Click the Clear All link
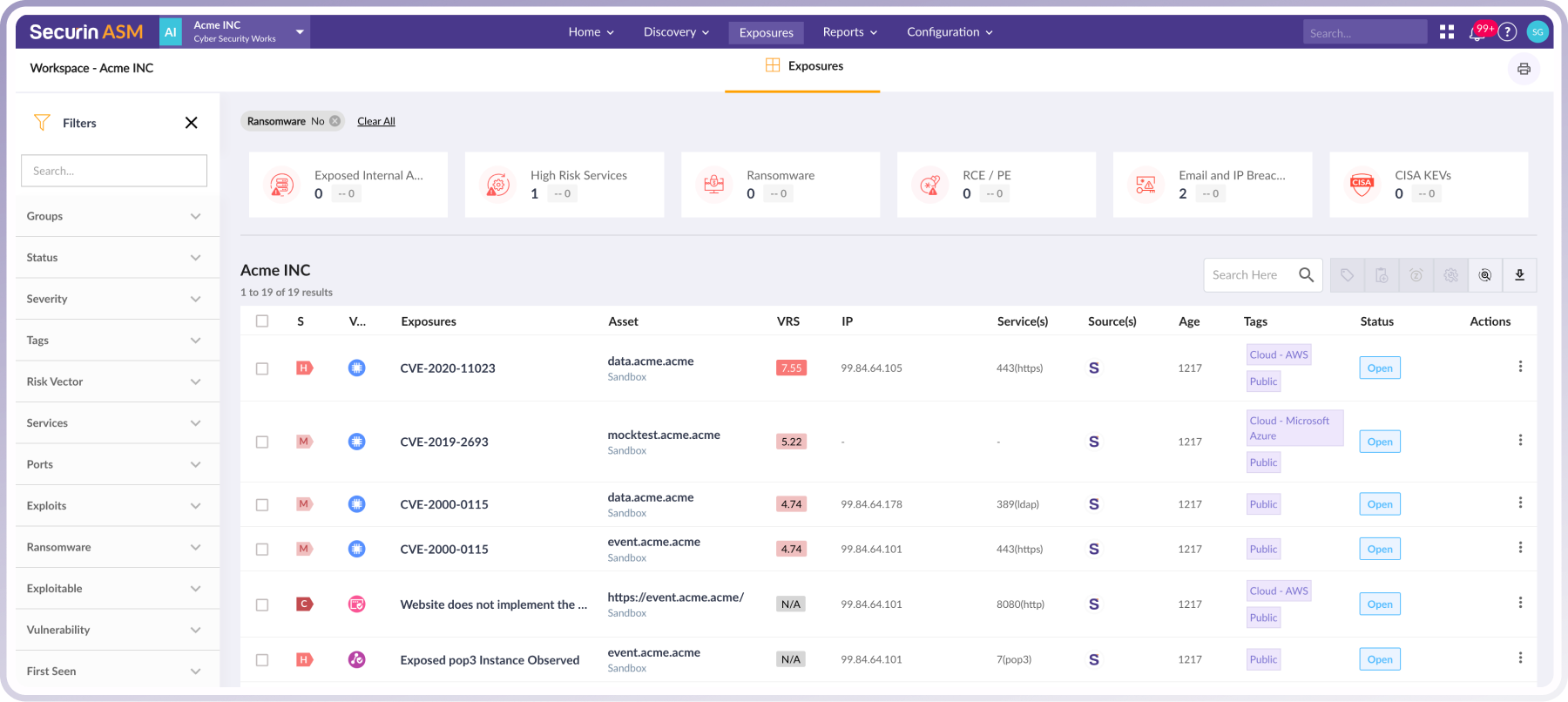 click(376, 122)
